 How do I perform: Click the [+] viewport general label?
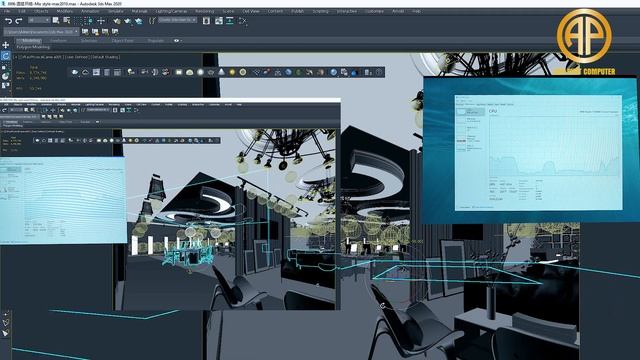(17, 57)
